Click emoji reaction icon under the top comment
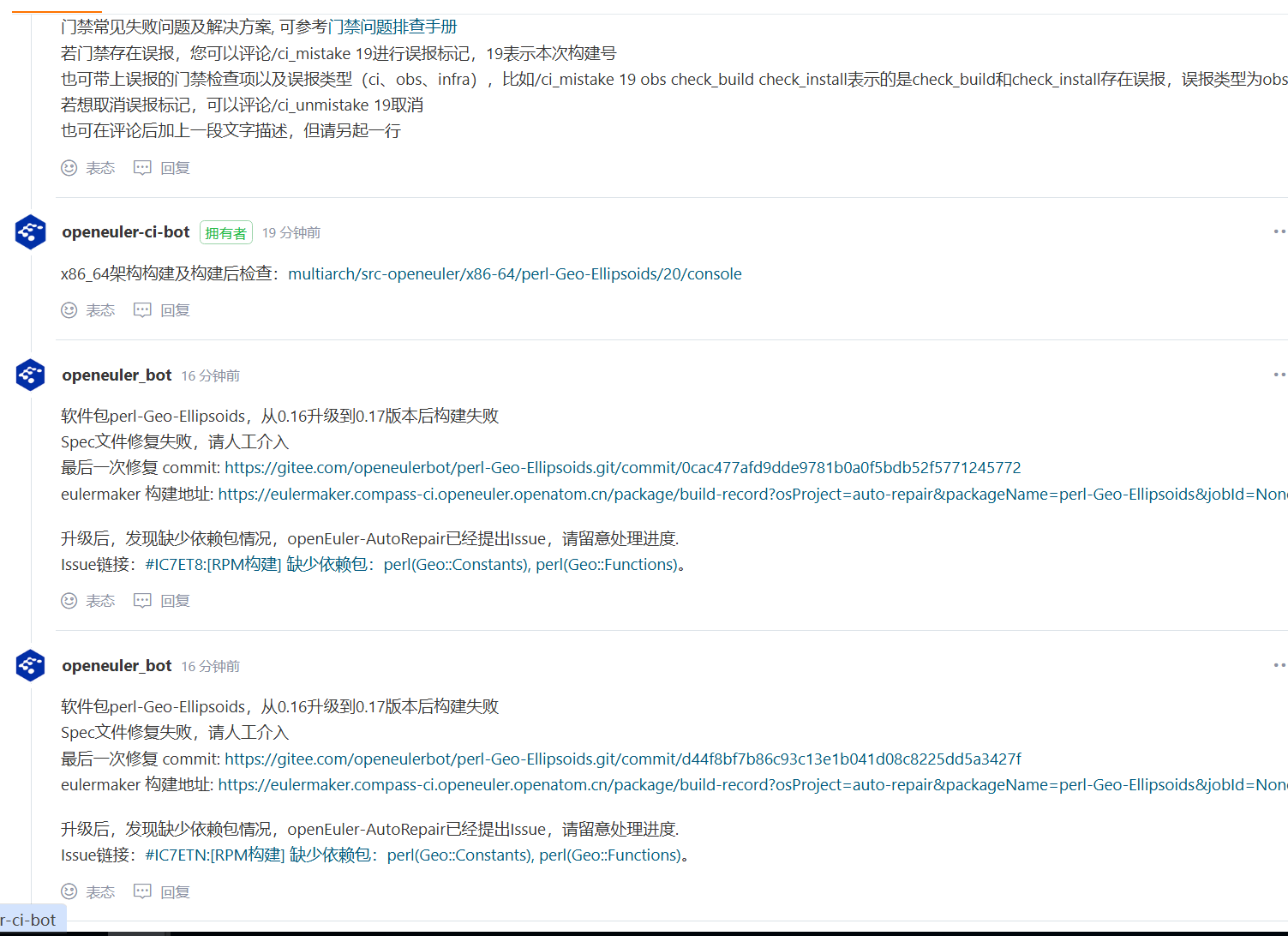Viewport: 1288px width, 936px height. [x=69, y=168]
